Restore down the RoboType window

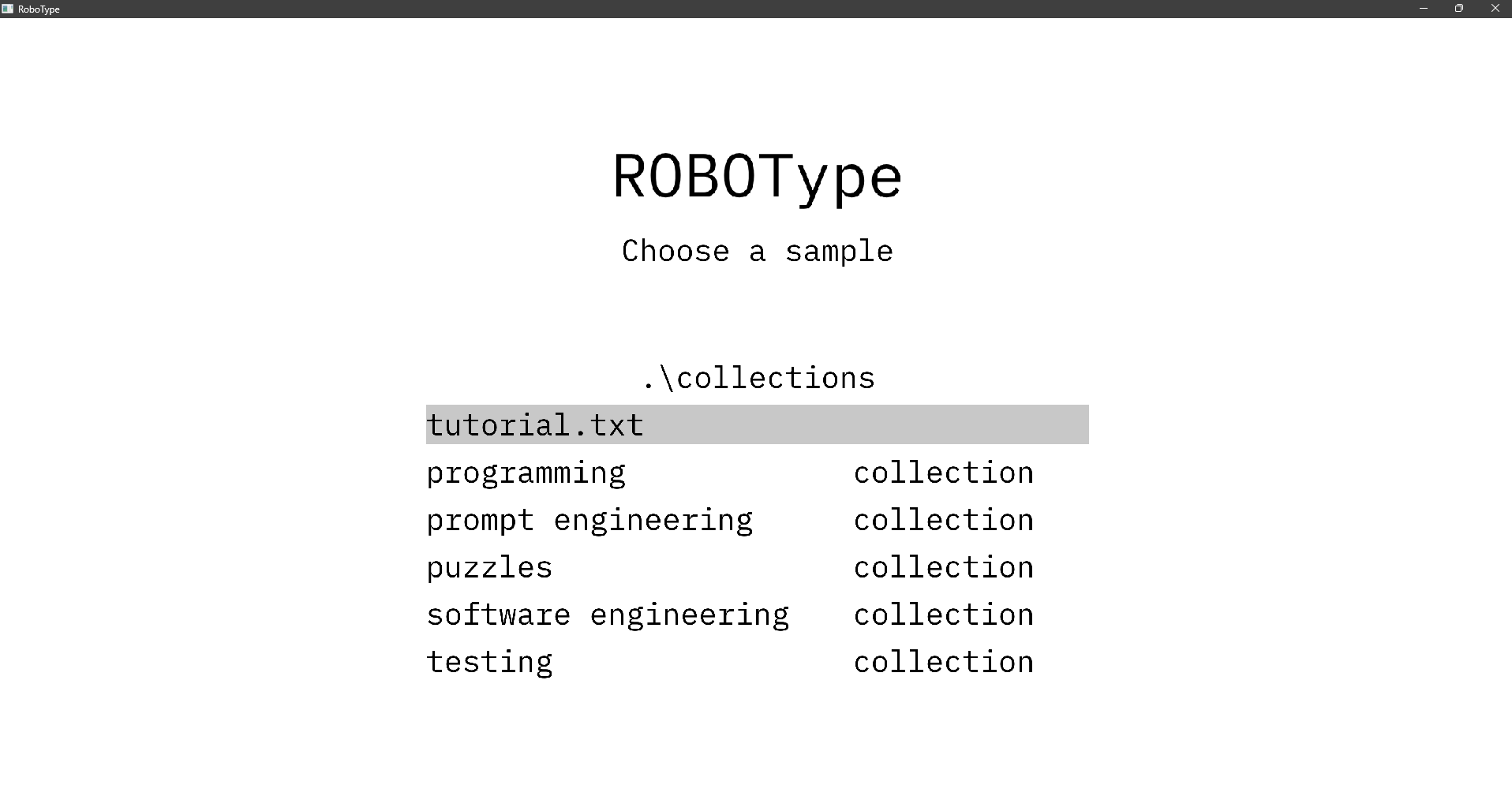tap(1459, 9)
